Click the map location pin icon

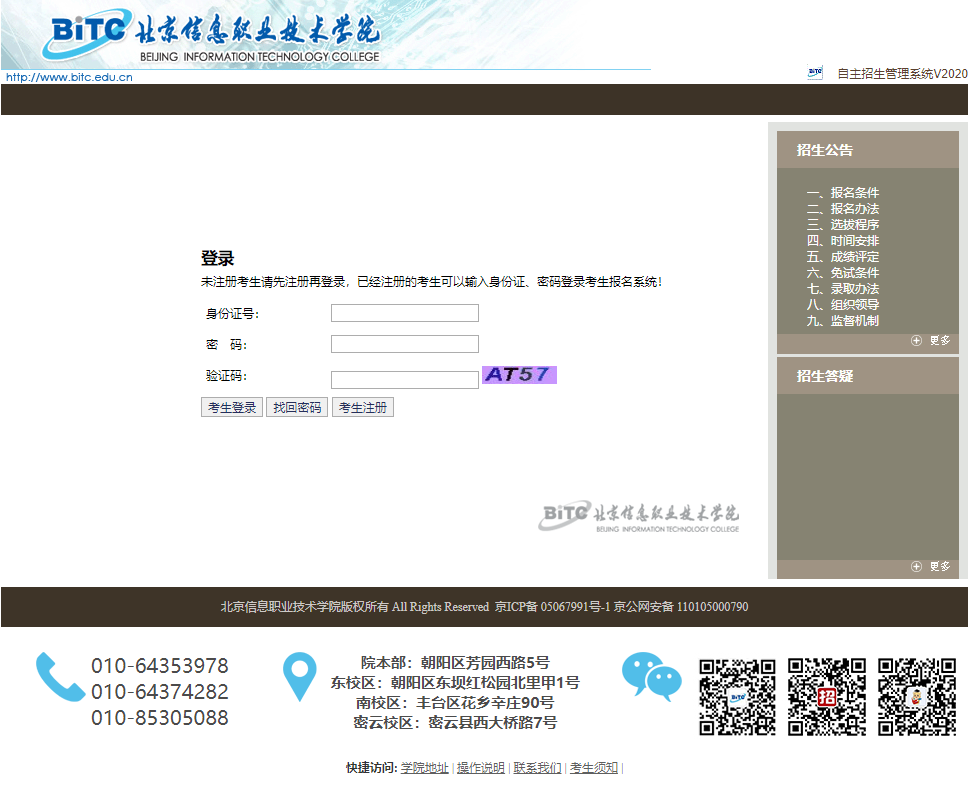[299, 676]
